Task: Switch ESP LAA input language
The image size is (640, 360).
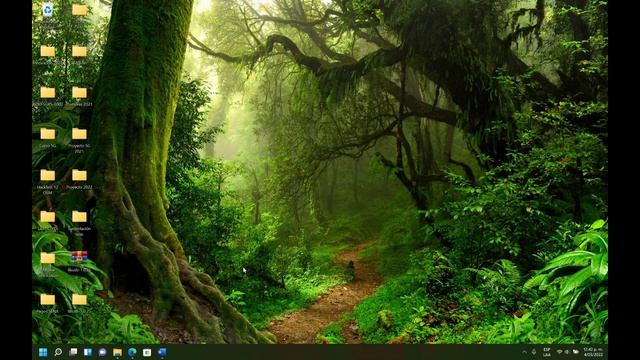Action: [547, 352]
